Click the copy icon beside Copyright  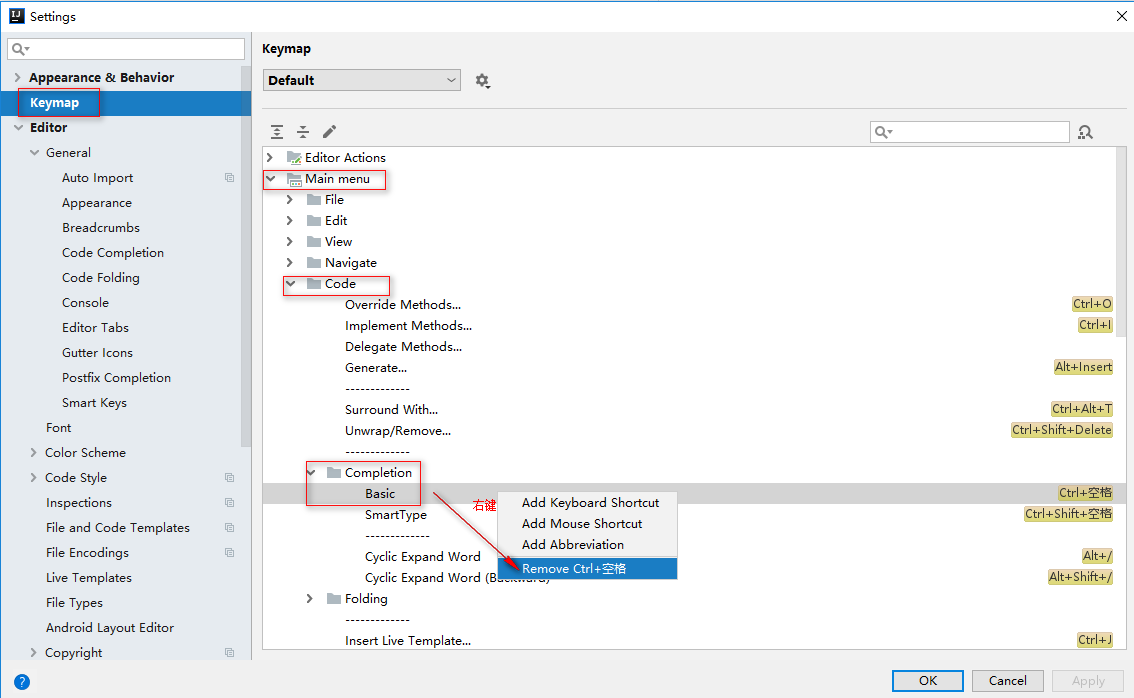coord(229,652)
